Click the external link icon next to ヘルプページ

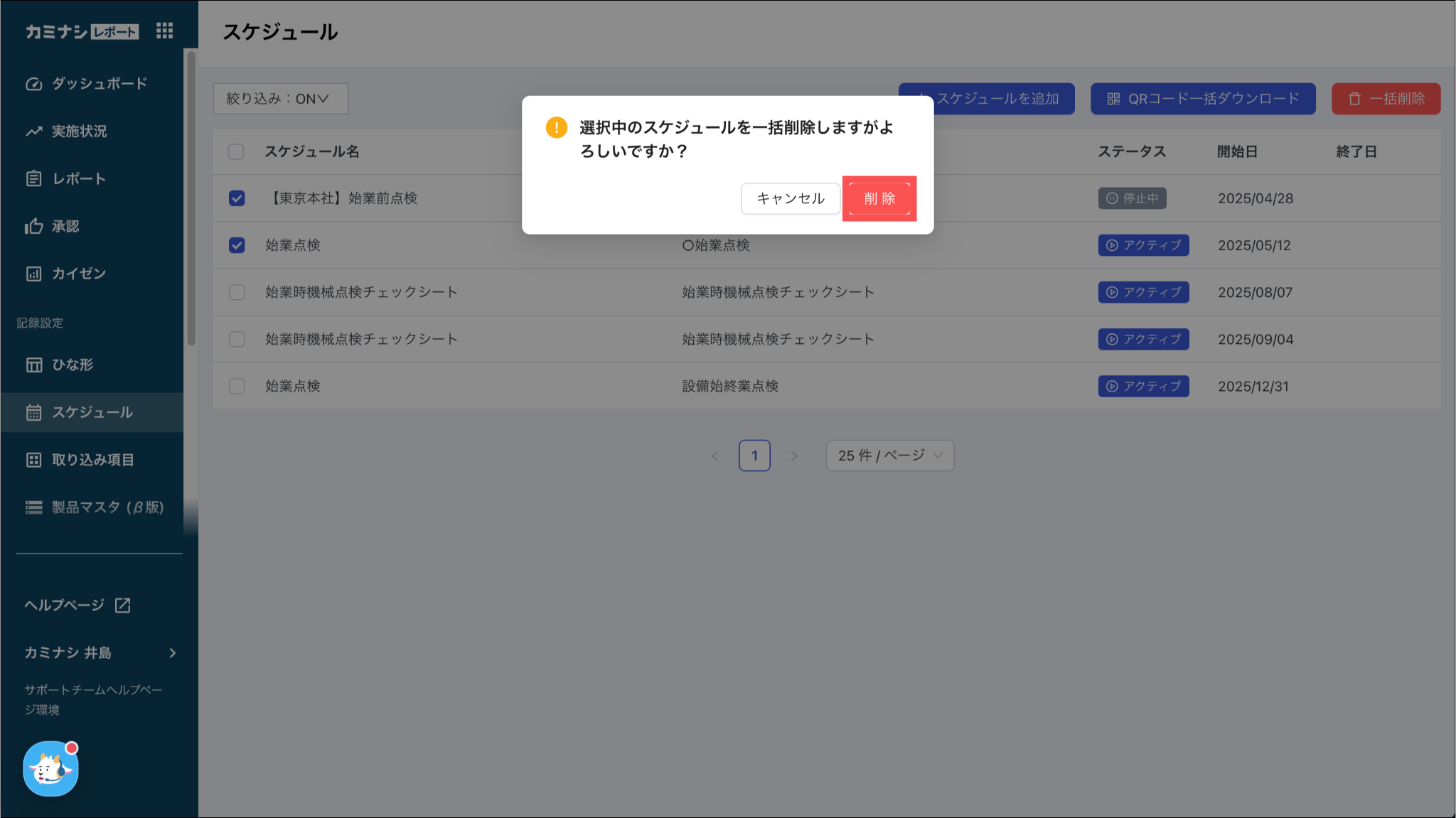[122, 605]
